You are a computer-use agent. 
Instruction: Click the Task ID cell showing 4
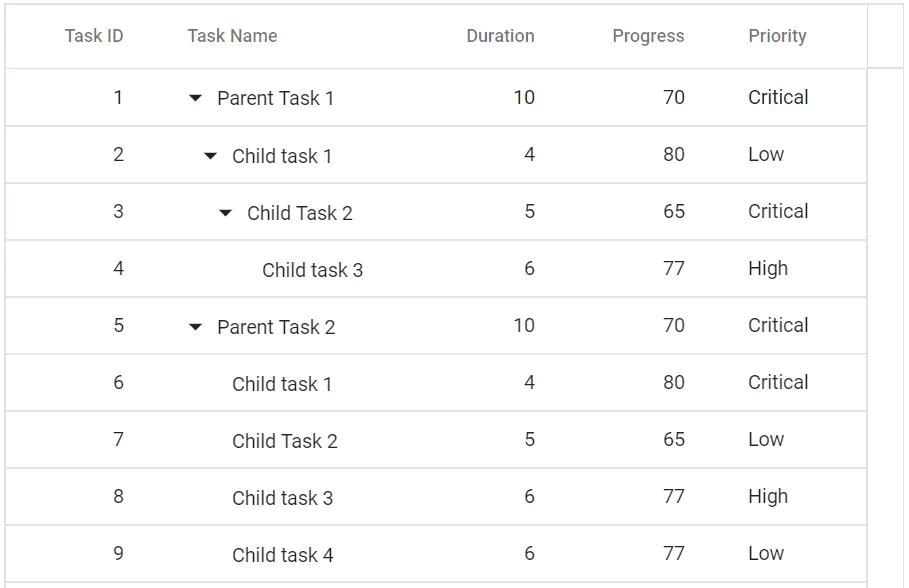(118, 269)
